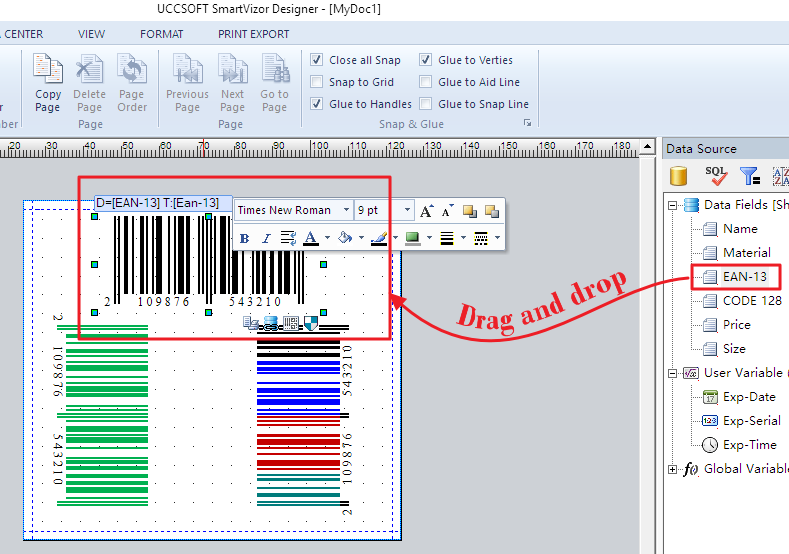789x554 pixels.
Task: Enable Glue to Snap Line checkbox
Action: coord(426,104)
